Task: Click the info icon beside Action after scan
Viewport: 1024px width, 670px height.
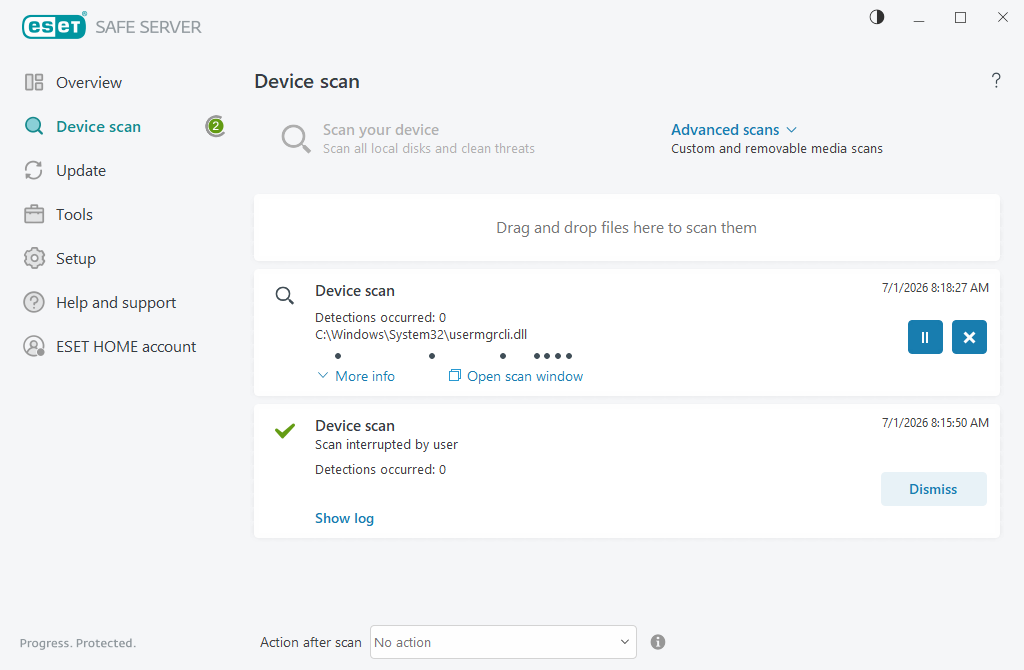Action: [658, 642]
